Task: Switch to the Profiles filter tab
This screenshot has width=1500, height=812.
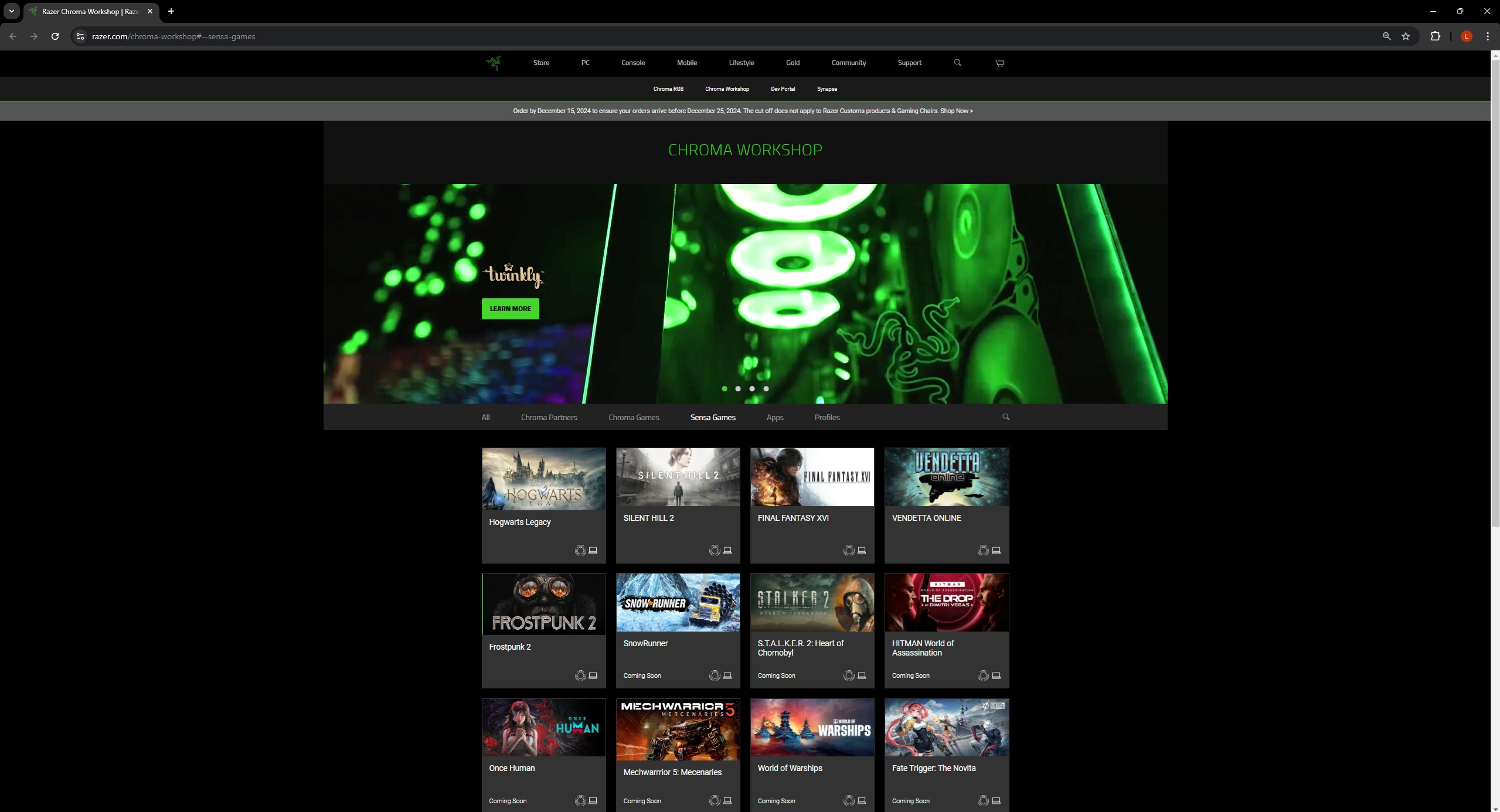Action: click(827, 417)
